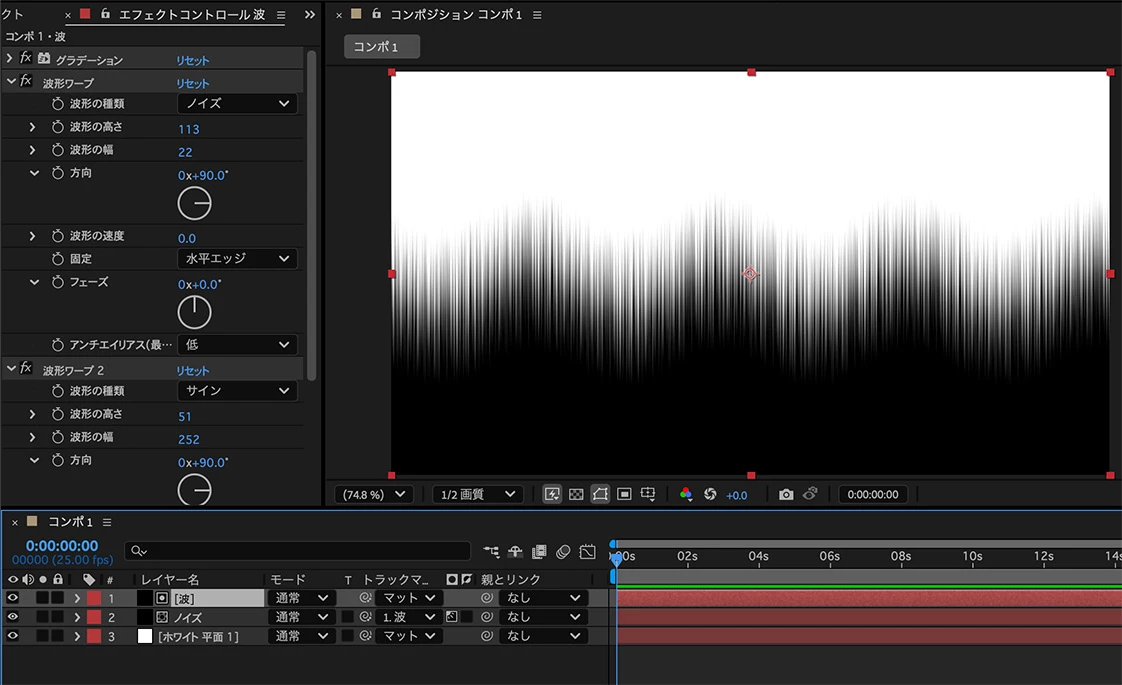
Task: Toggle the fx switch for 波形ワープ 2 effect
Action: pos(26,368)
